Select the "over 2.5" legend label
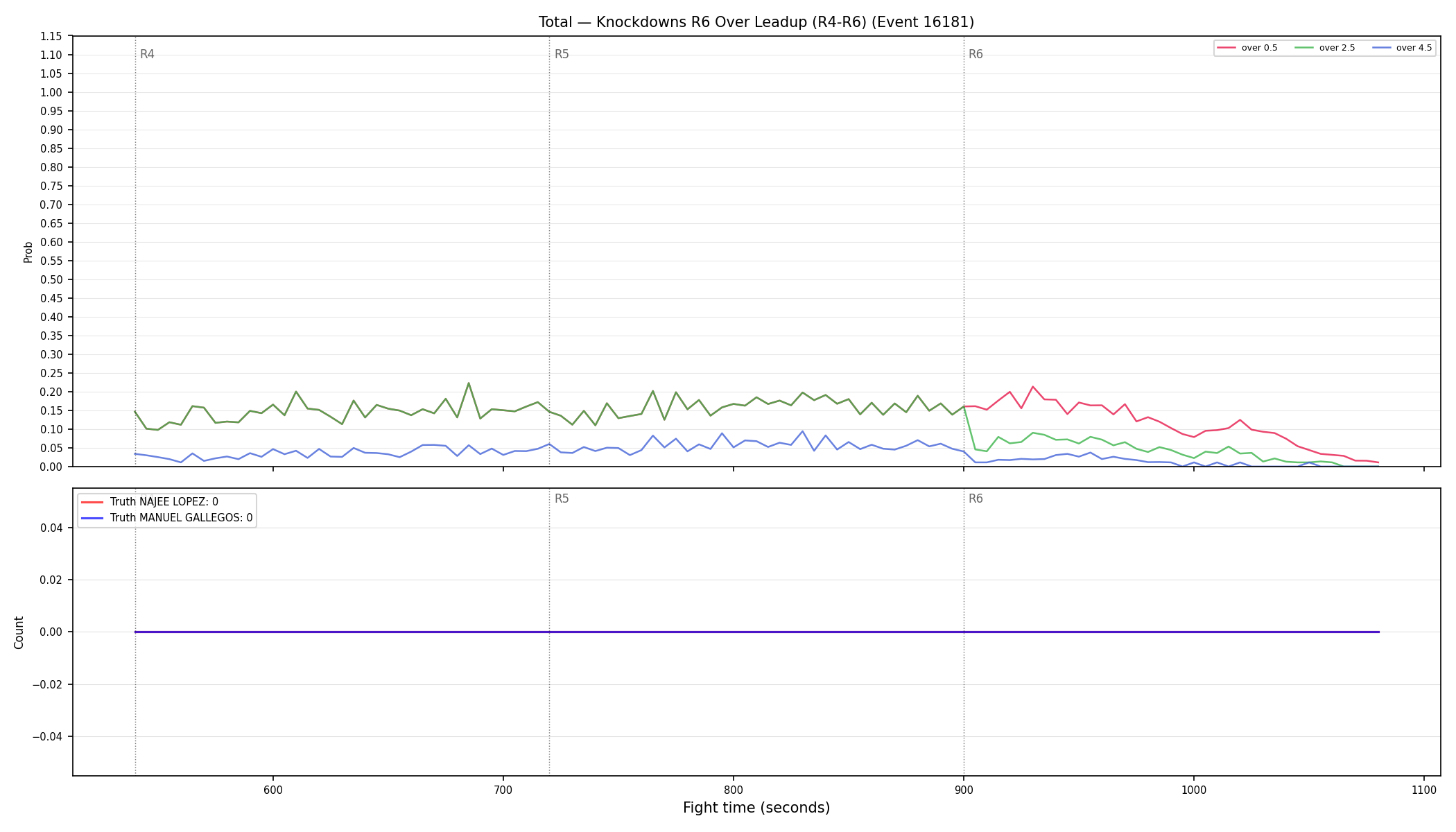 click(1337, 48)
